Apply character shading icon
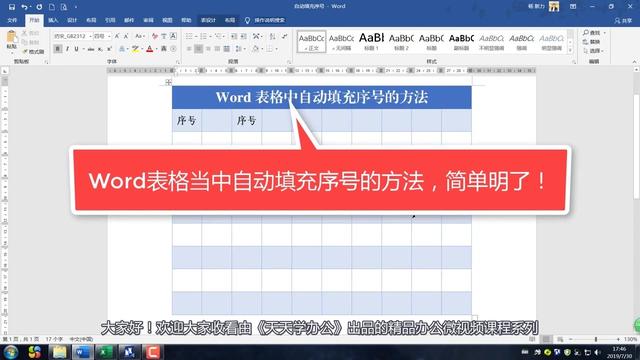The width and height of the screenshot is (640, 360). point(164,49)
